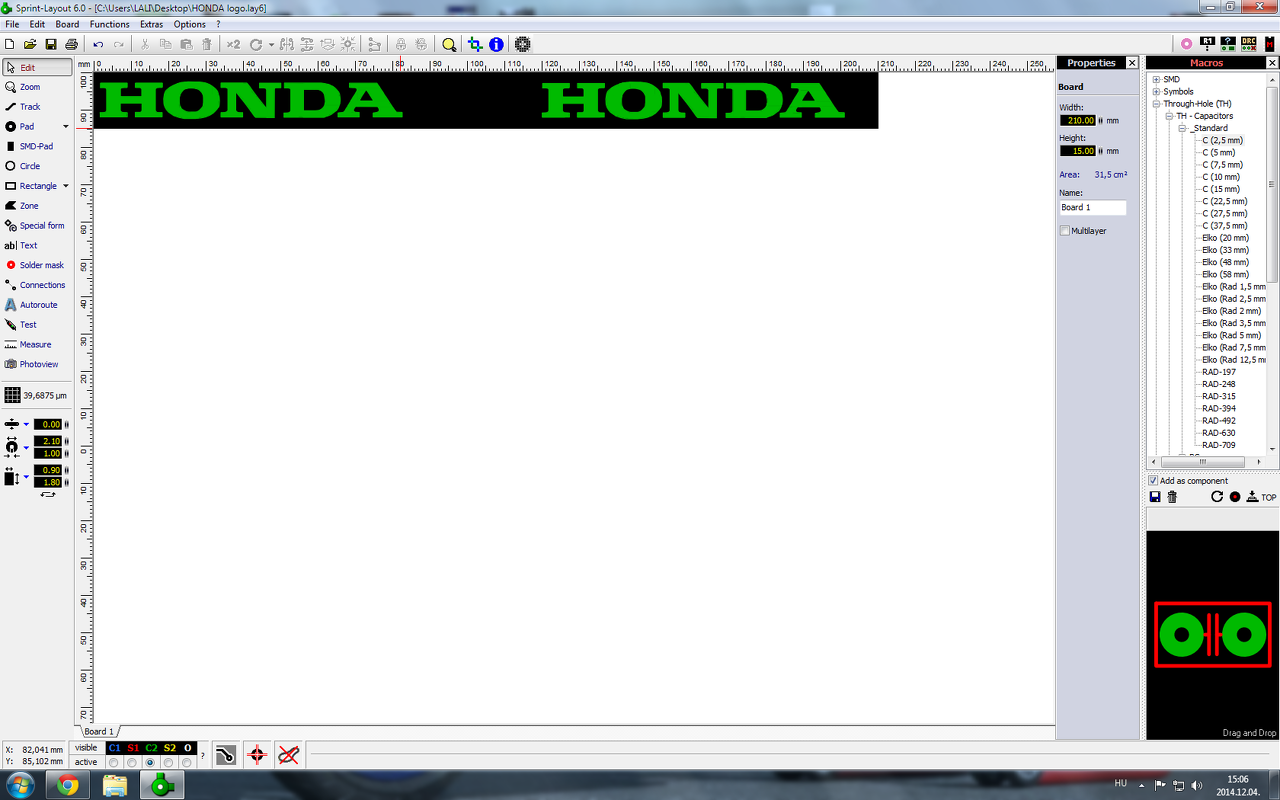Image resolution: width=1280 pixels, height=800 pixels.
Task: Delete the selected macro with trash icon
Action: pos(1172,497)
